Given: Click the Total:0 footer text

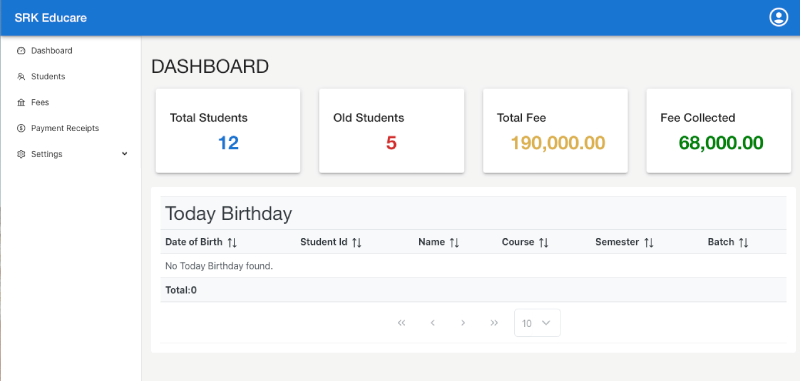Looking at the screenshot, I should point(181,290).
